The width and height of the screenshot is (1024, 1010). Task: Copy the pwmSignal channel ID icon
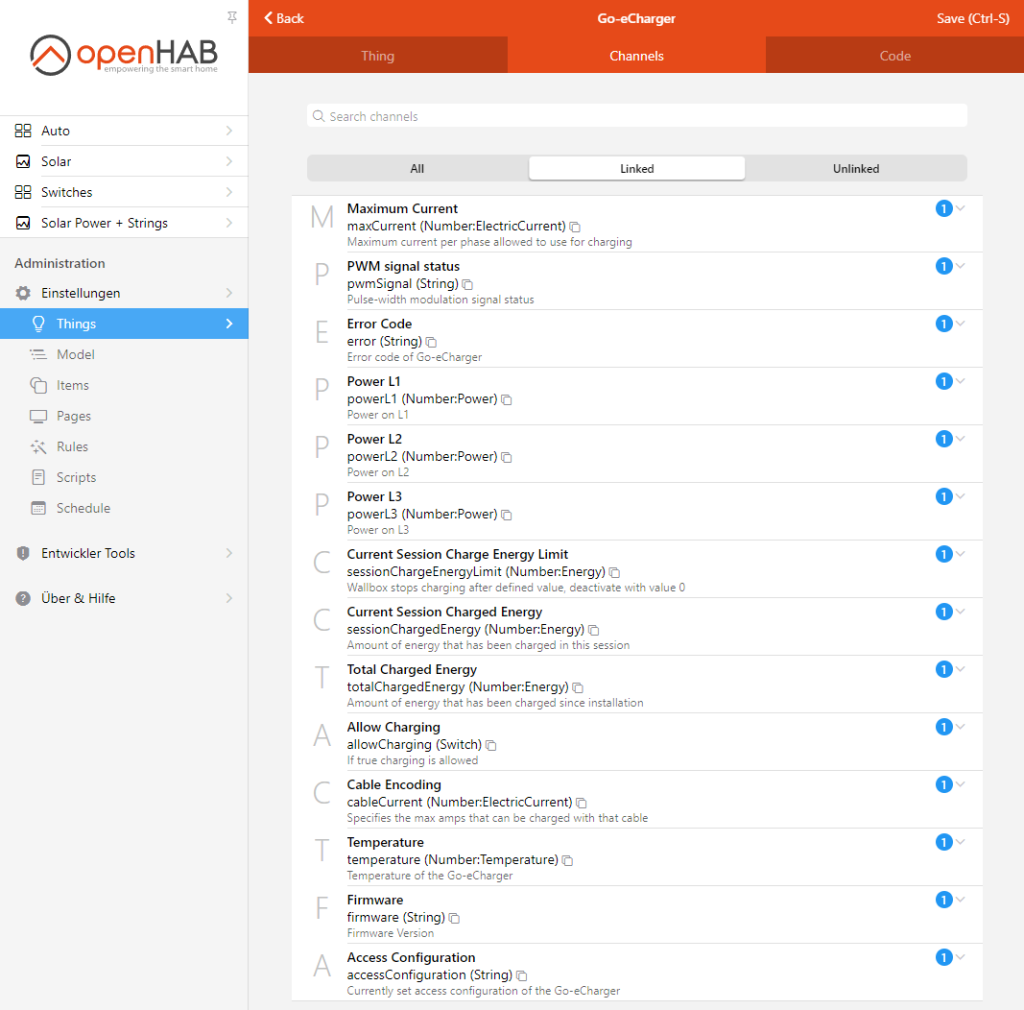(x=468, y=285)
